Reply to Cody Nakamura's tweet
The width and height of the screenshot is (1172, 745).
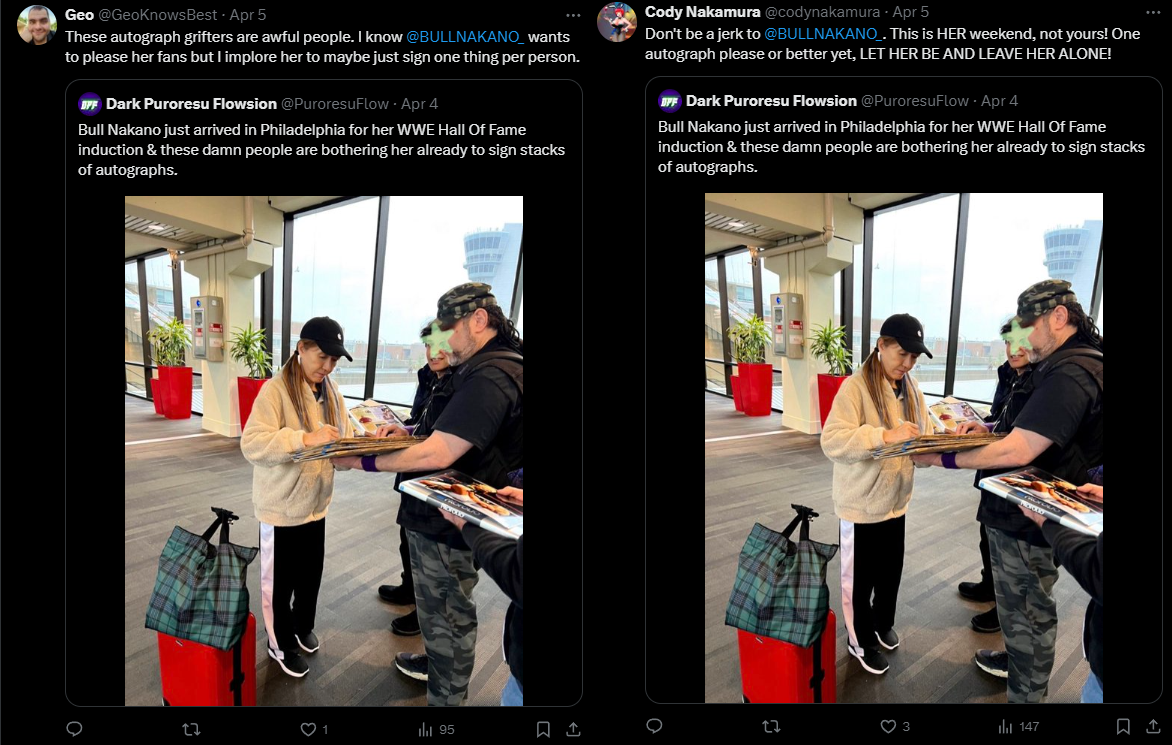tap(654, 726)
